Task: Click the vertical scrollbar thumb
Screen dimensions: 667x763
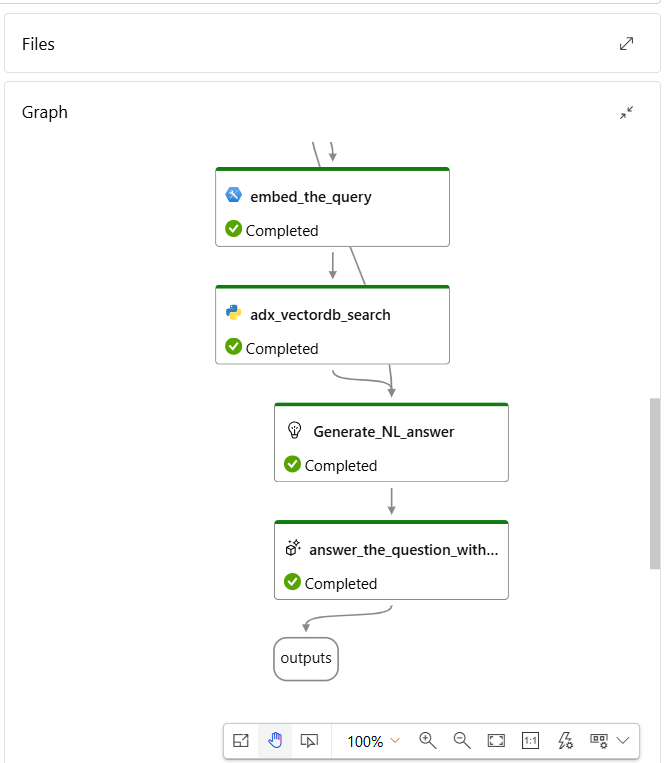Action: (x=655, y=483)
